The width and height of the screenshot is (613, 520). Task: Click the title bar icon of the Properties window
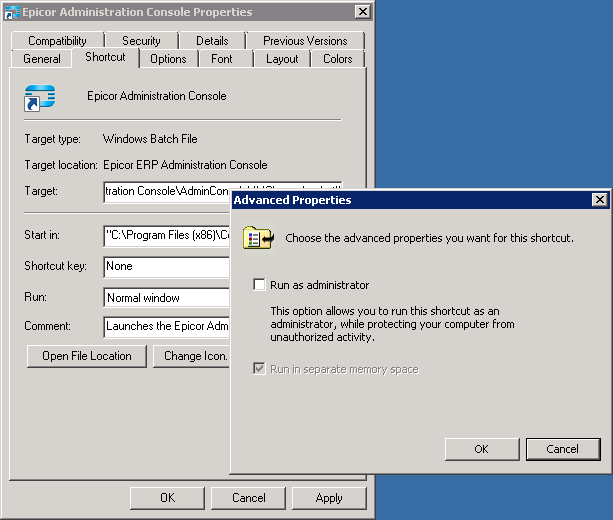pyautogui.click(x=12, y=12)
